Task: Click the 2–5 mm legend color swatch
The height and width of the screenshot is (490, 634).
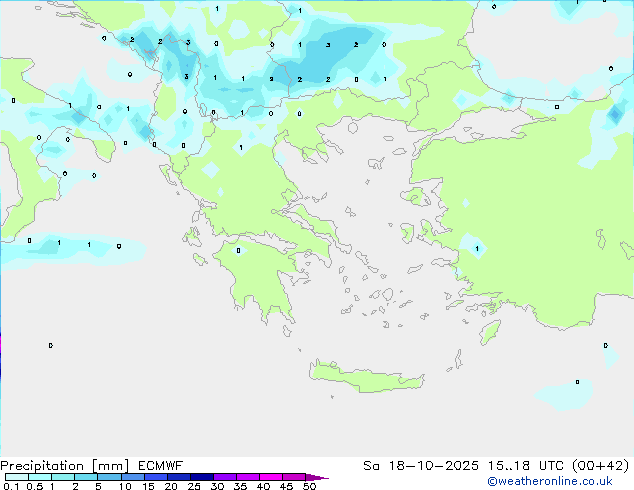Action: [x=86, y=477]
